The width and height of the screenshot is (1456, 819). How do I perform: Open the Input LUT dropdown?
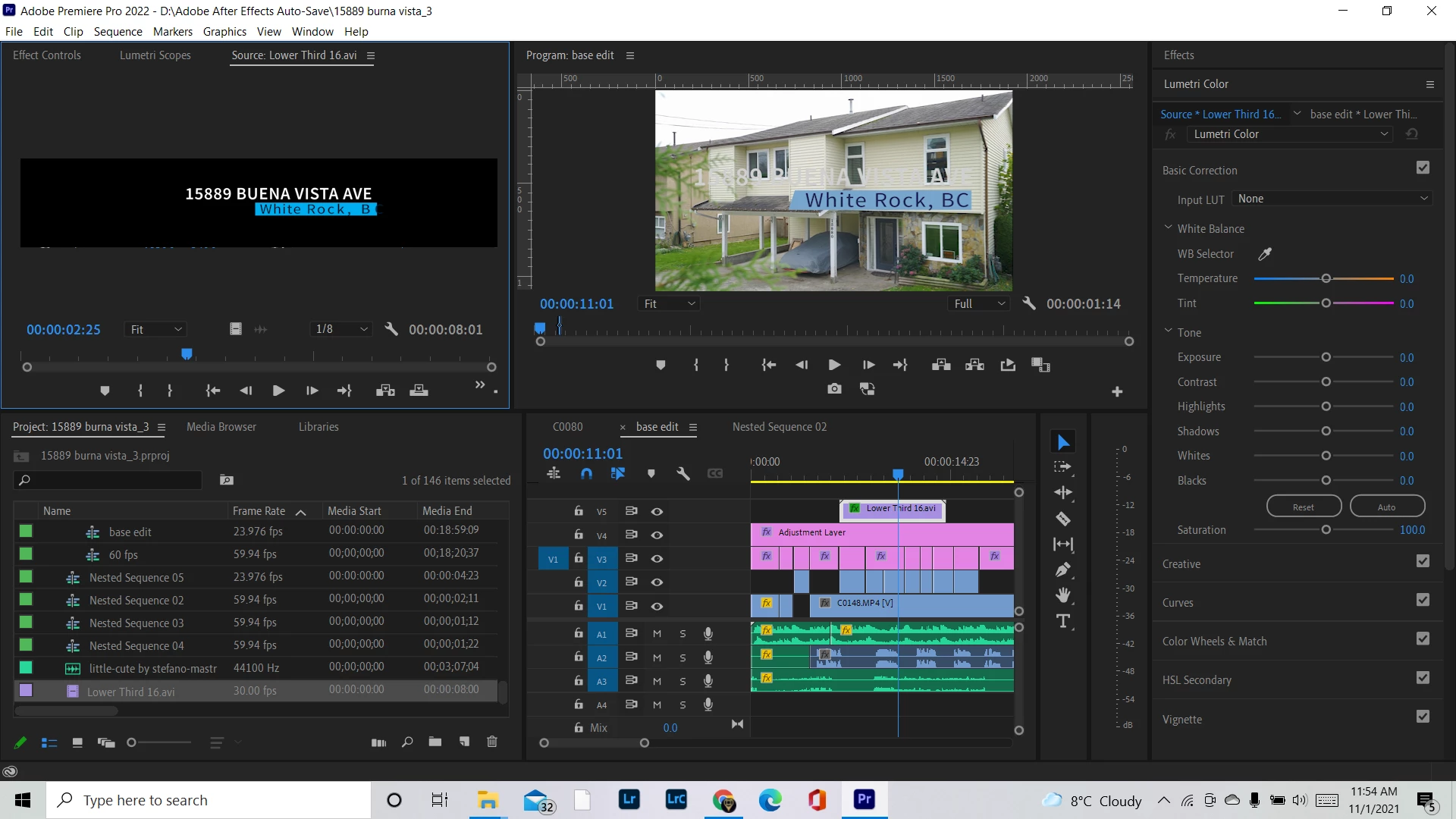1332,199
